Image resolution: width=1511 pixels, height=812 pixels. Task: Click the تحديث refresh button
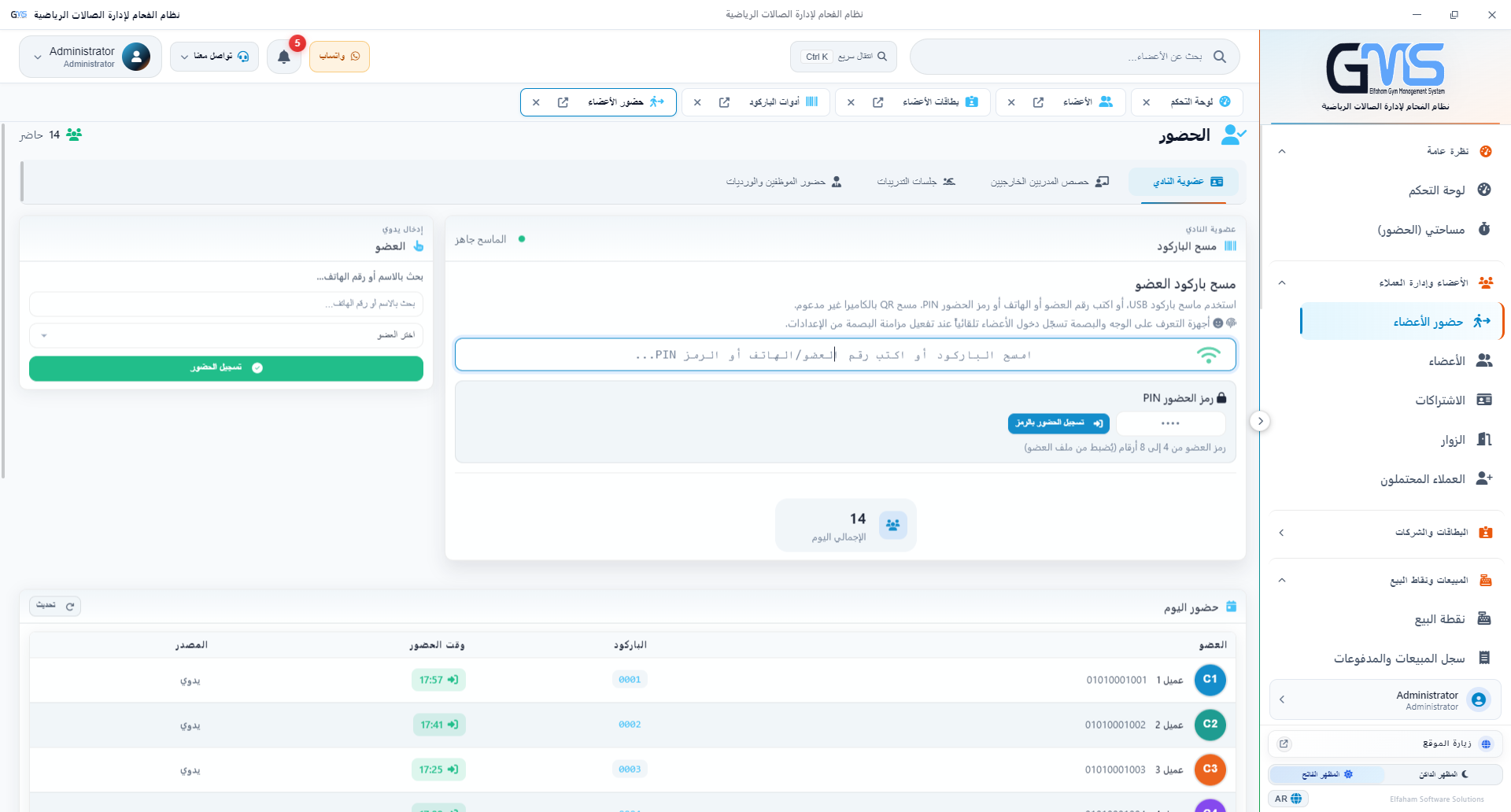click(55, 606)
